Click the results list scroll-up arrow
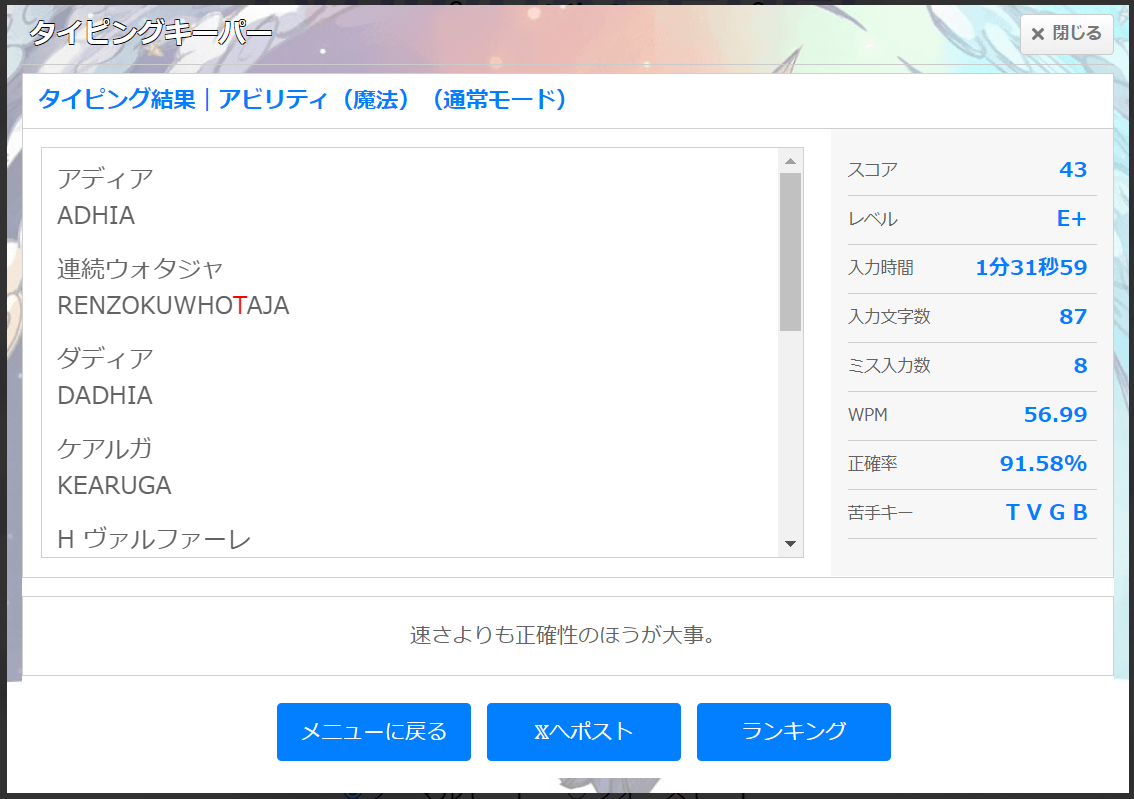 pyautogui.click(x=790, y=161)
